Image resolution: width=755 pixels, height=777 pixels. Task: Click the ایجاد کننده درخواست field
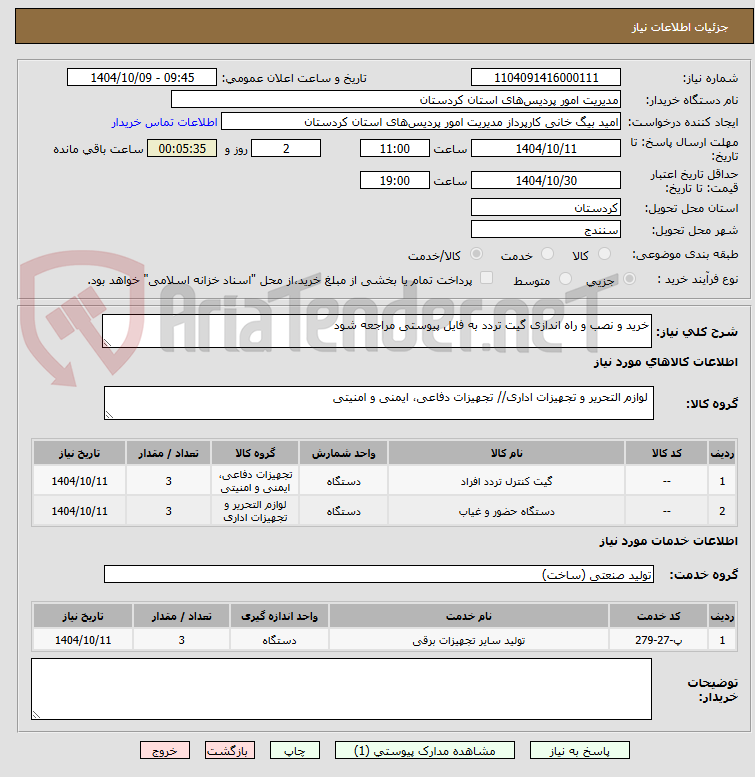(x=421, y=121)
